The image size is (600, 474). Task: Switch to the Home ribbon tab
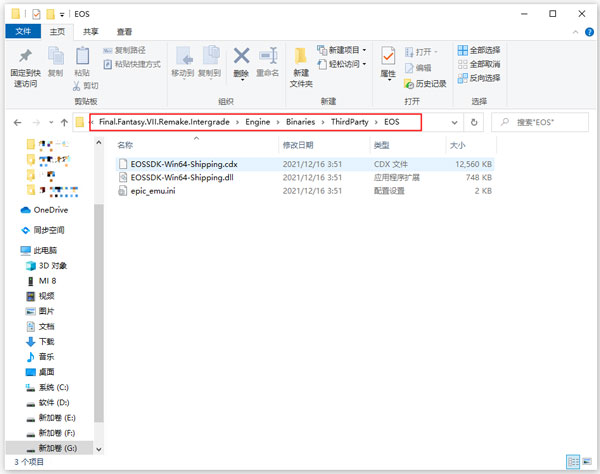tap(57, 32)
